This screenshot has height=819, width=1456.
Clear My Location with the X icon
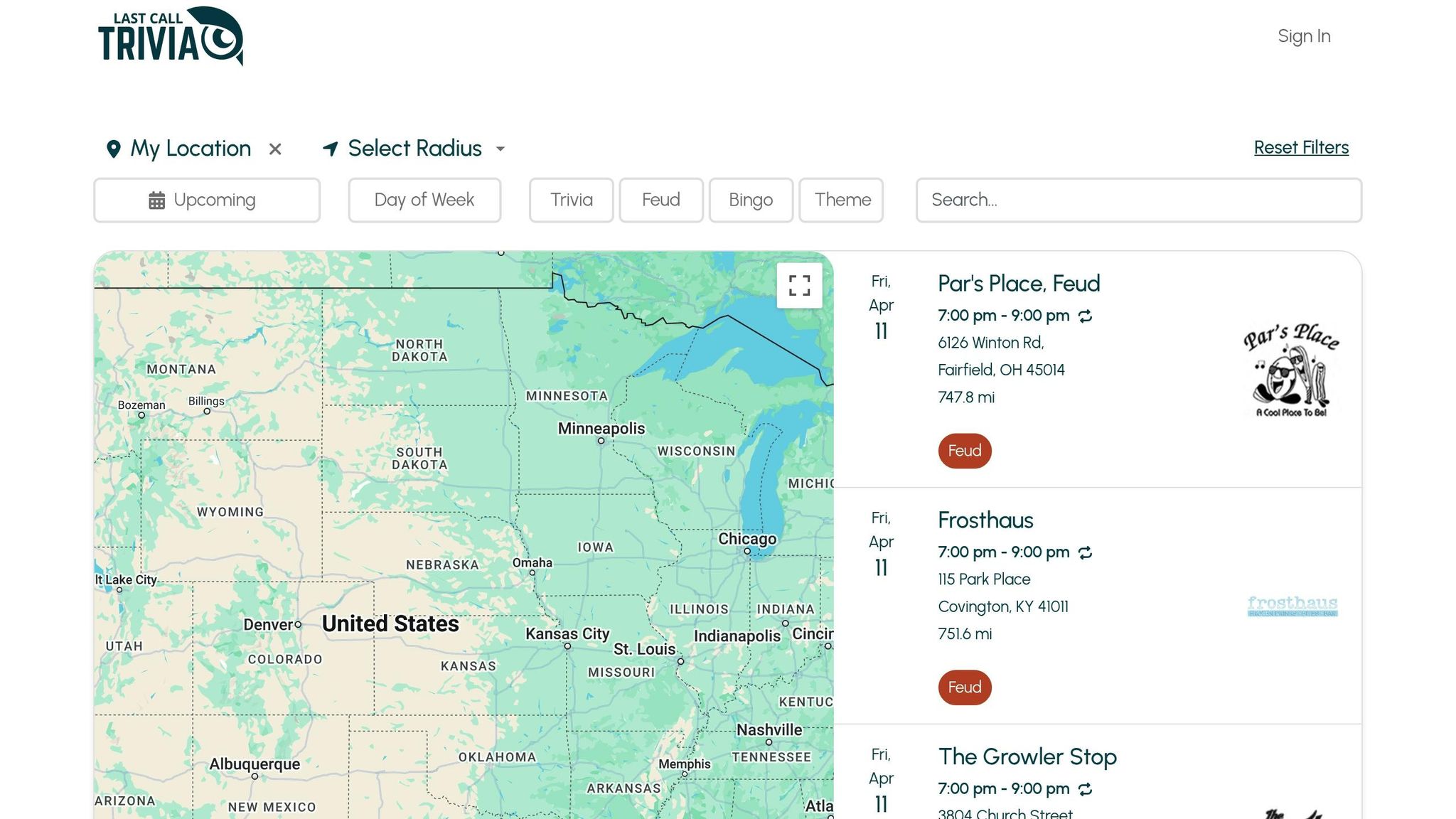275,149
